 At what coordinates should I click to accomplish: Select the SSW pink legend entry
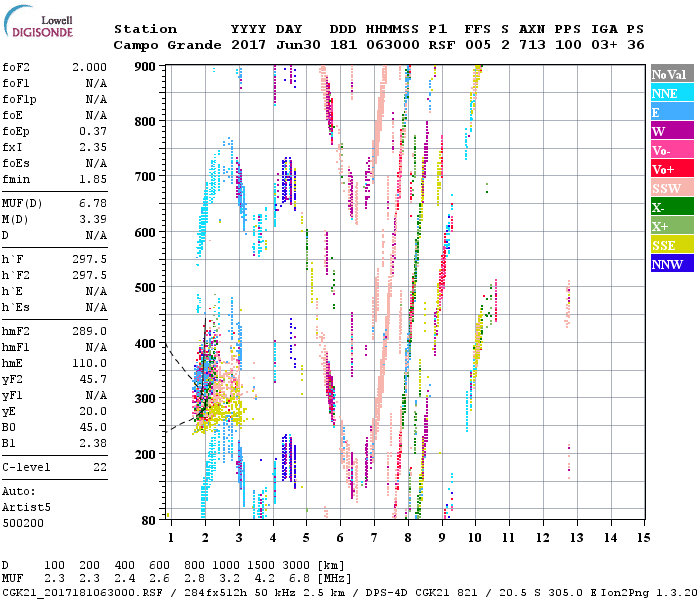(x=671, y=188)
